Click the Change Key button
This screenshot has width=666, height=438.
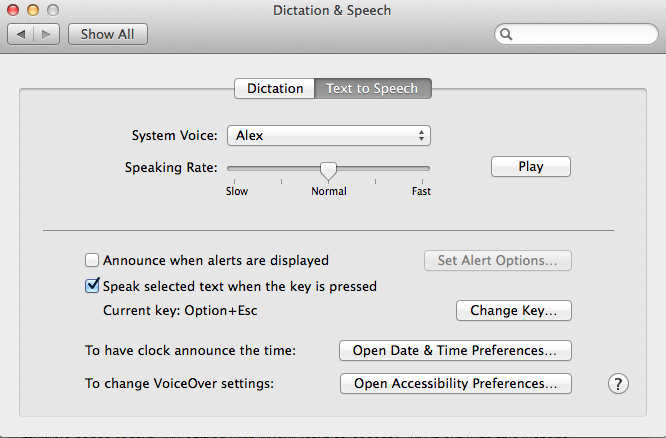pyautogui.click(x=514, y=311)
